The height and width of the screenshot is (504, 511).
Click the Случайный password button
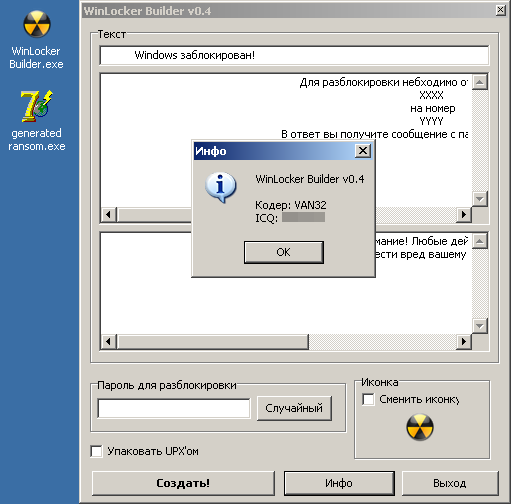click(x=294, y=408)
